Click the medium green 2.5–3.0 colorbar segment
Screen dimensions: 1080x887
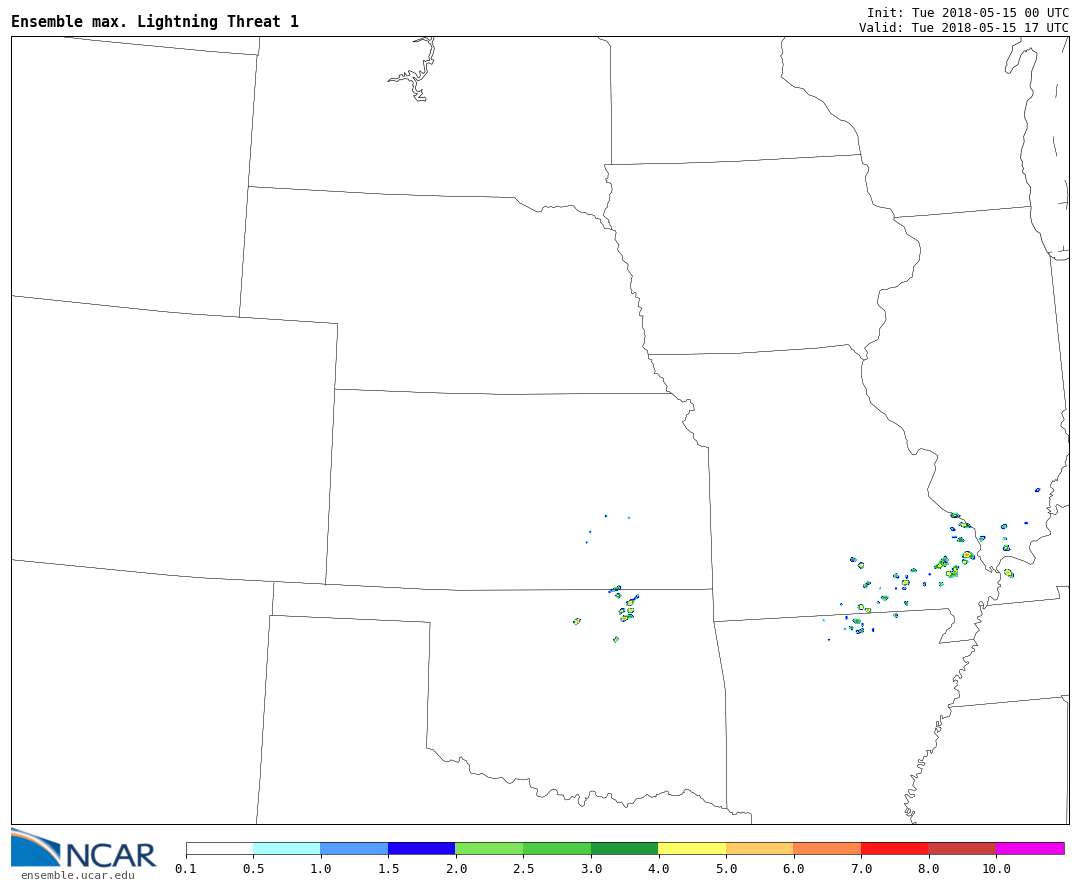tap(557, 848)
